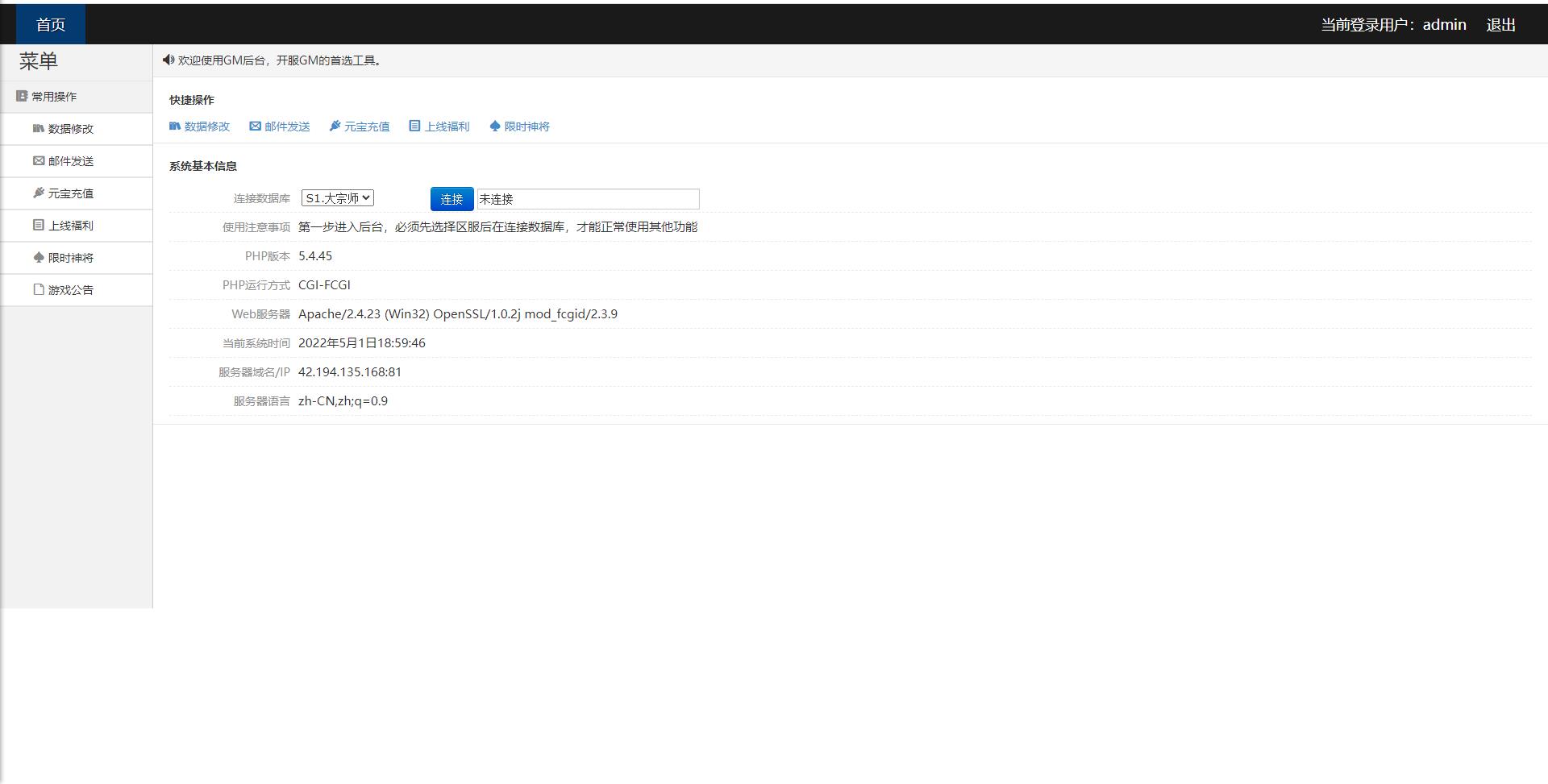Click the envelope icon in quick actions
The width and height of the screenshot is (1548, 784).
click(255, 126)
